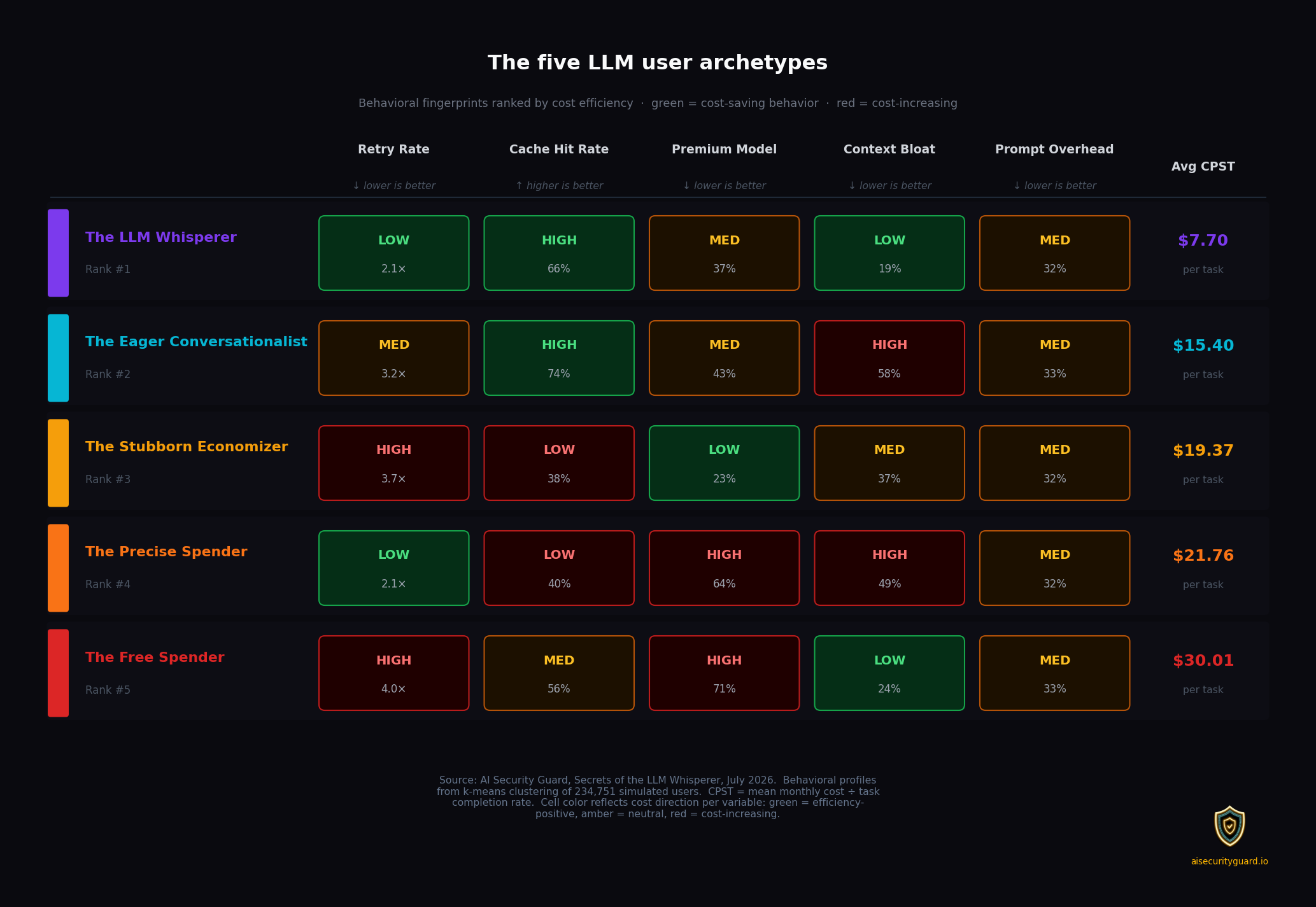Click the subtitle about behavioral fingerprints
The height and width of the screenshot is (907, 1316).
658,103
